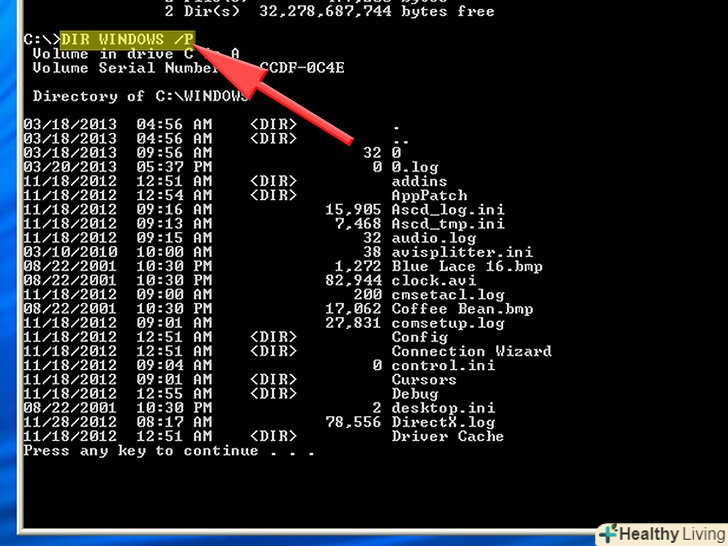Click the date 11/28/2012

click(70, 422)
